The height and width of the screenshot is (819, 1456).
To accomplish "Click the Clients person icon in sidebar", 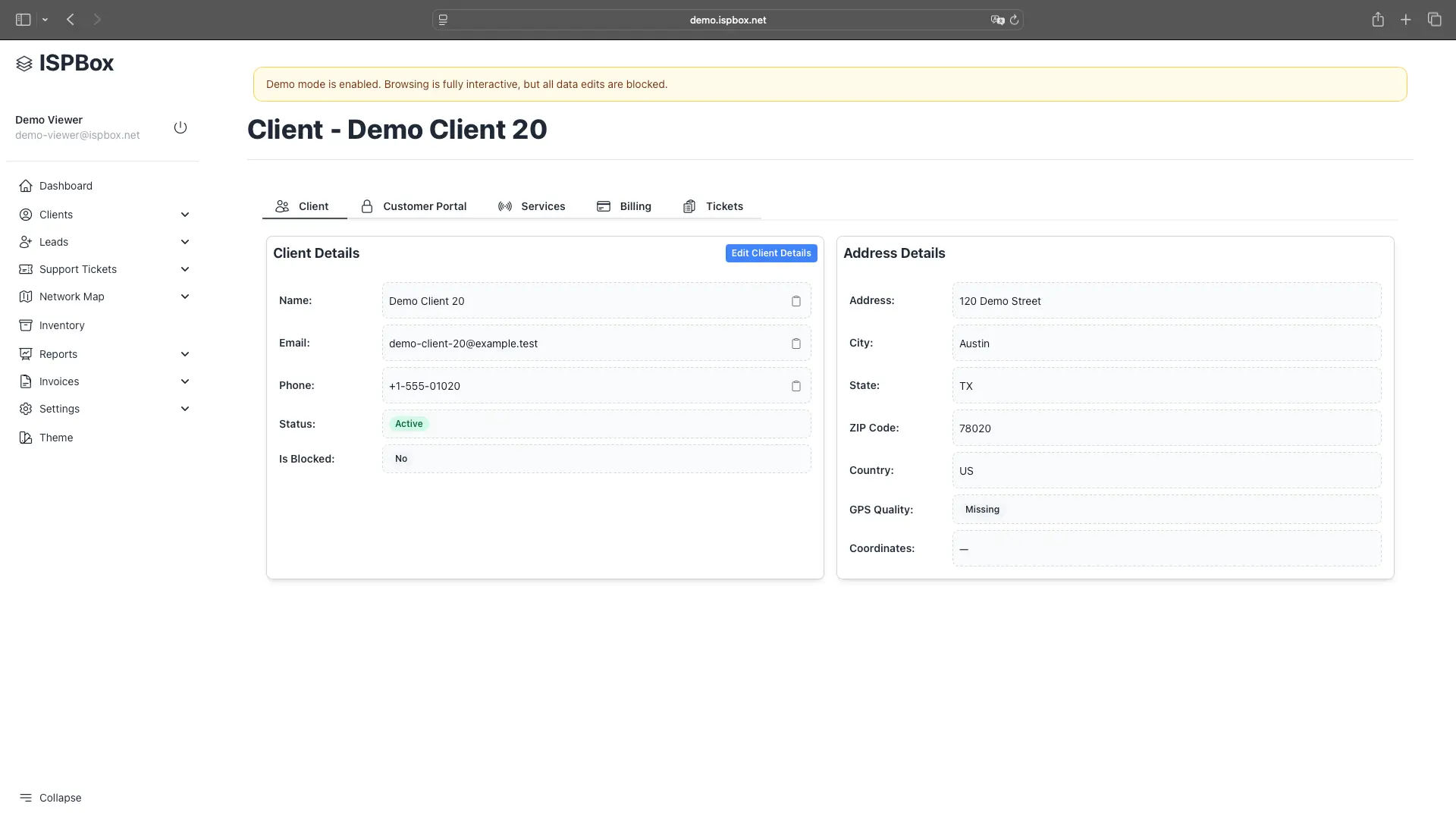I will click(26, 215).
